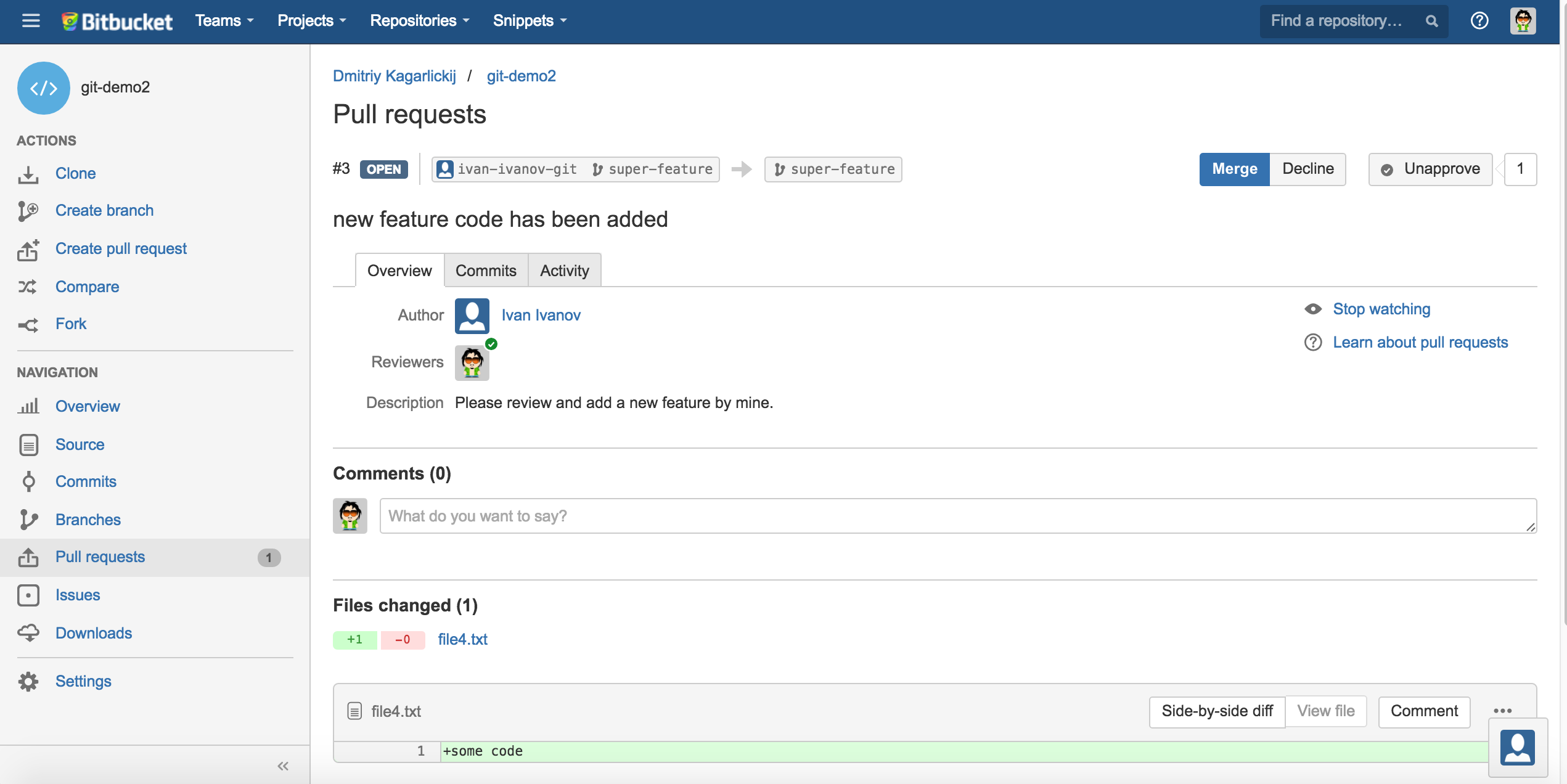Open the help question-mark icon in header
This screenshot has height=784, width=1567.
pos(1479,21)
